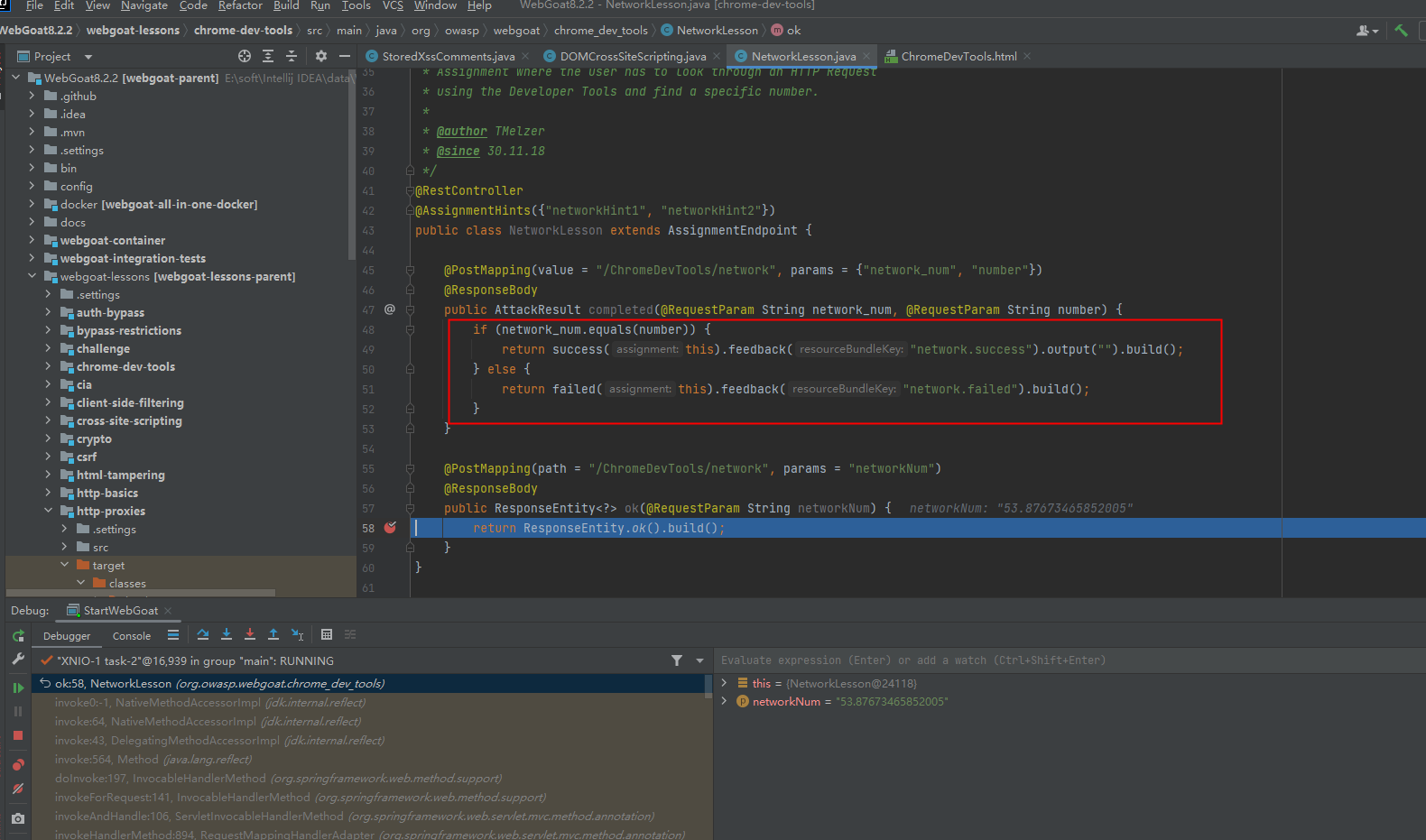This screenshot has height=840, width=1426.
Task: Rerun StartWebGoat debug session
Action: click(x=18, y=636)
